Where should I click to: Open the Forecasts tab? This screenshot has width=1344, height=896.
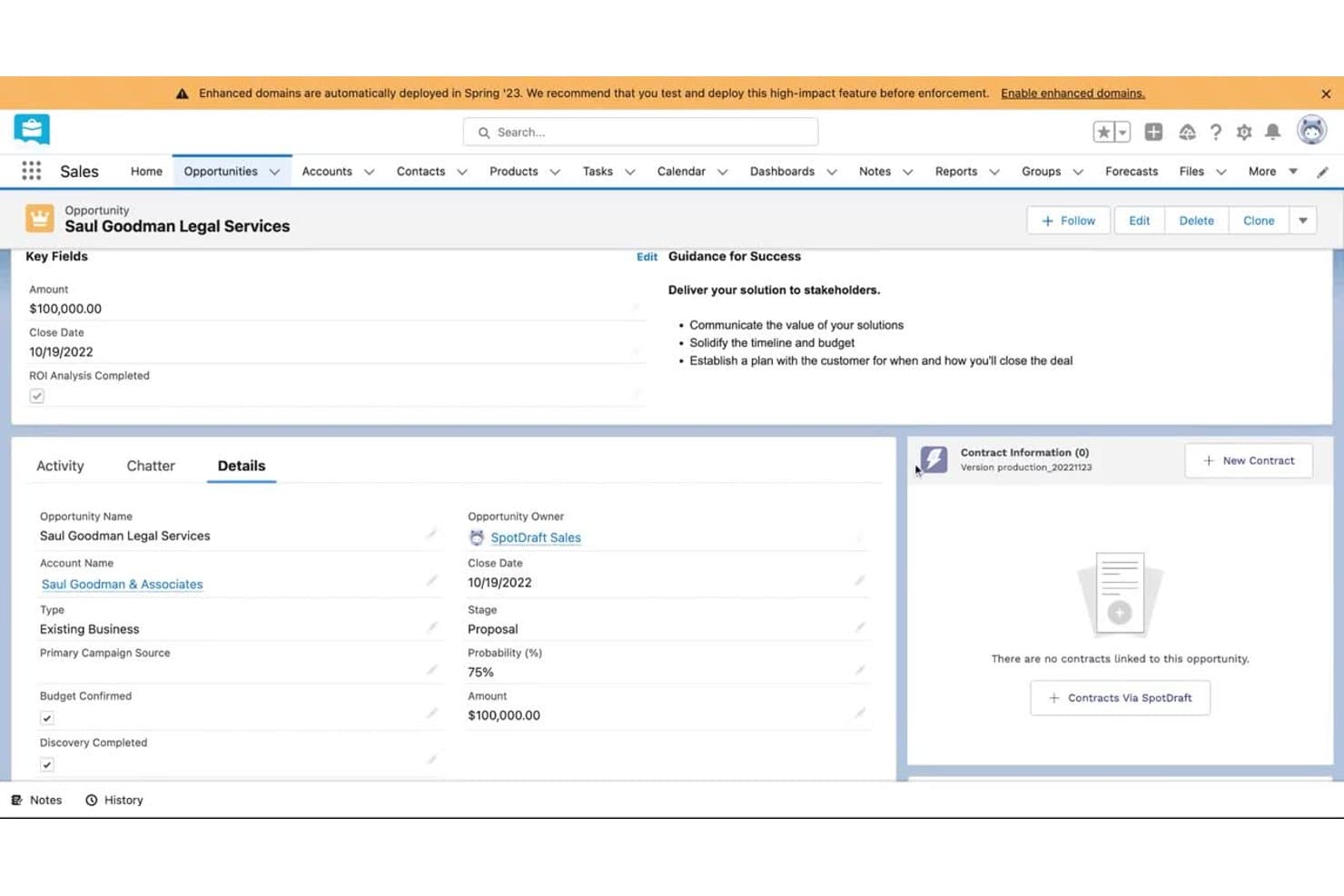pyautogui.click(x=1132, y=172)
